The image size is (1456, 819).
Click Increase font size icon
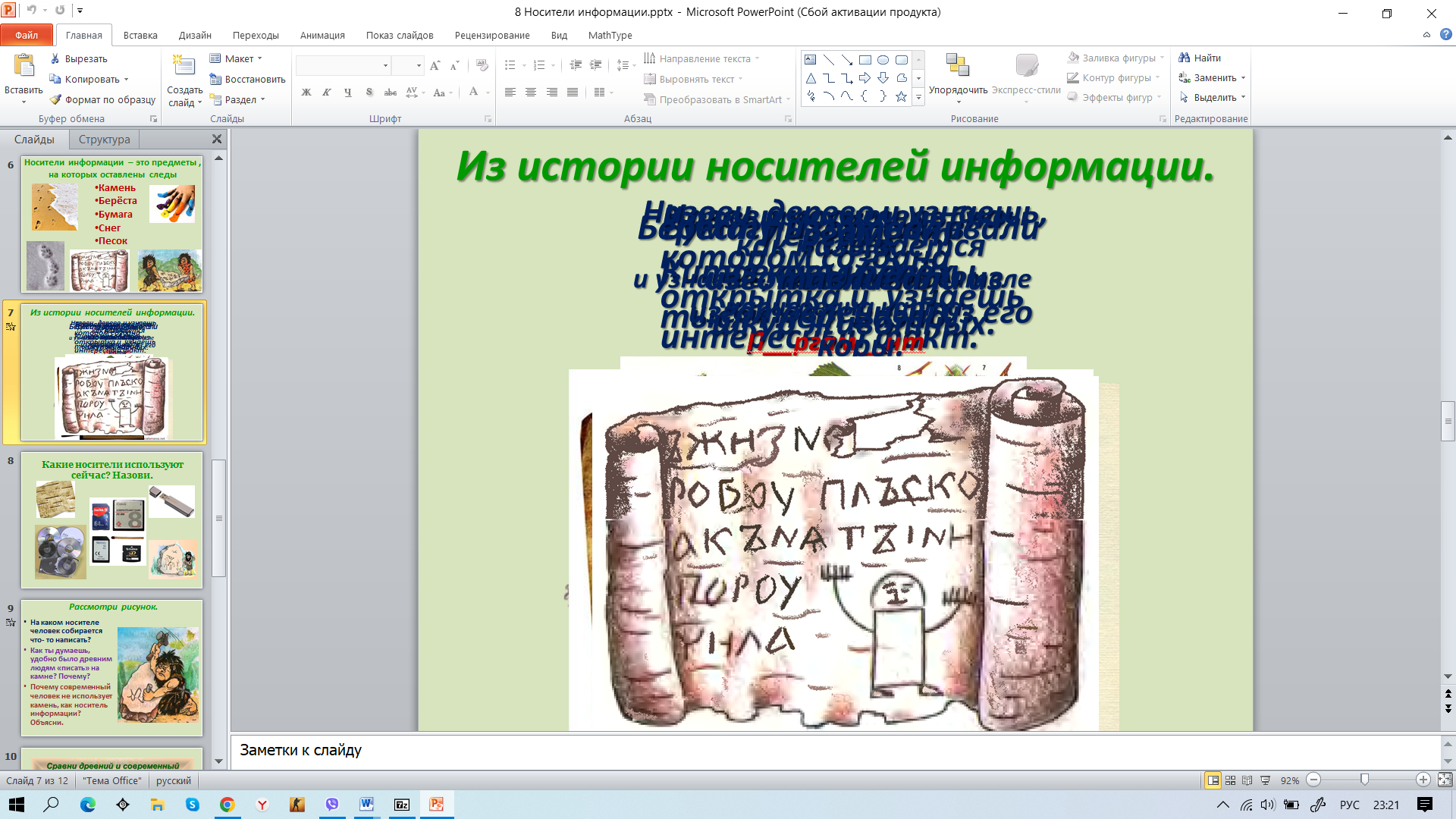pos(435,66)
